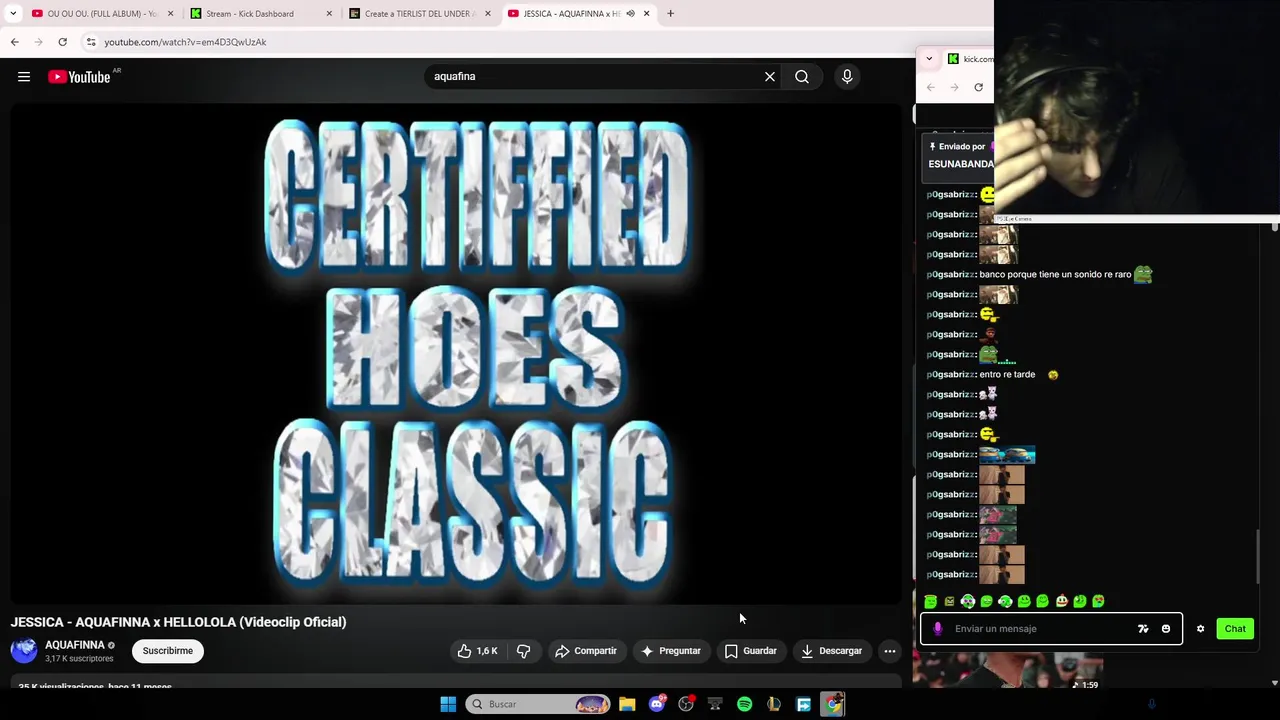
Task: Like the video showing 1,6 K
Action: click(478, 651)
